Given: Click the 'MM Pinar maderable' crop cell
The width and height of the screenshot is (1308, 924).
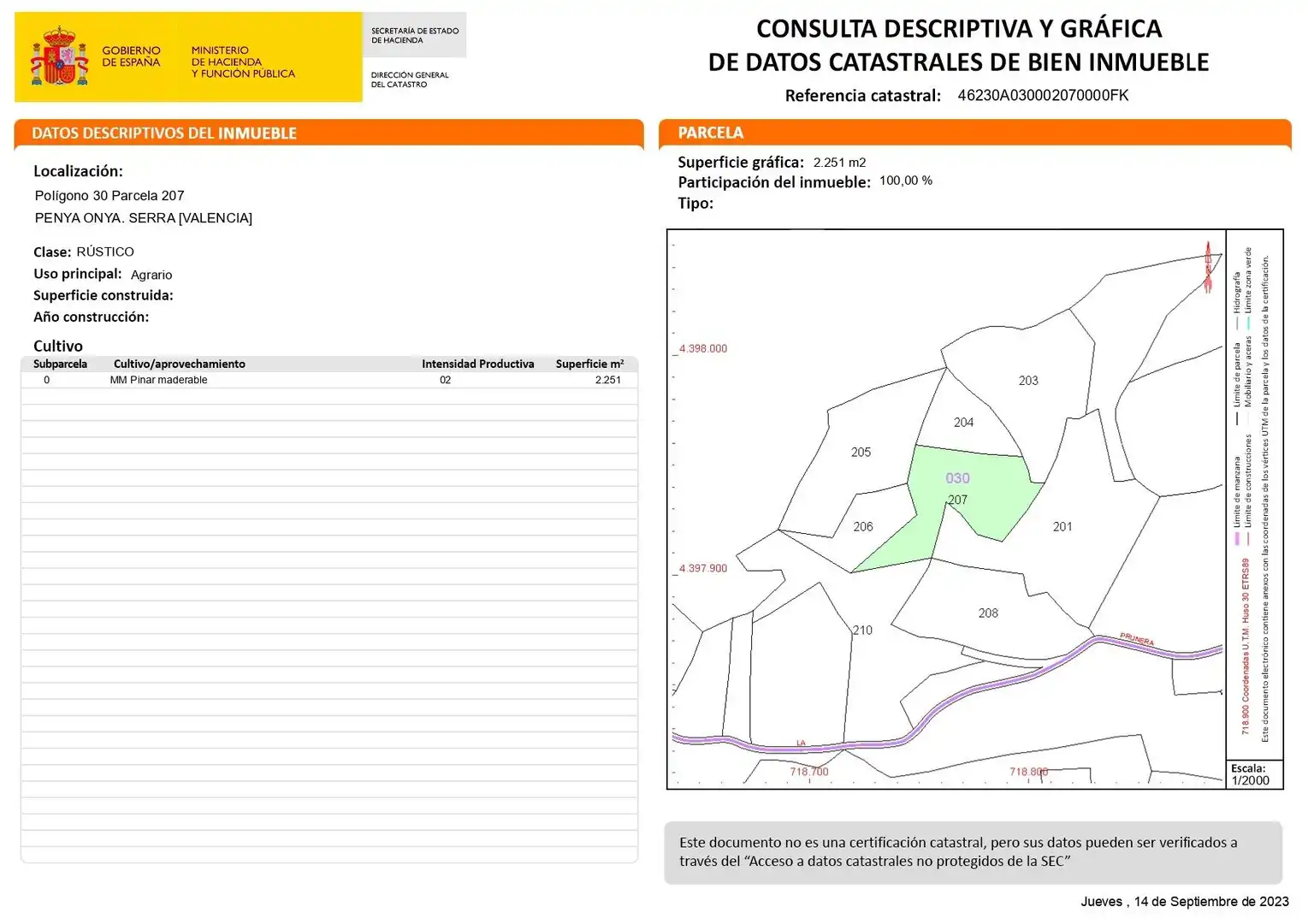Looking at the screenshot, I should click(x=158, y=380).
